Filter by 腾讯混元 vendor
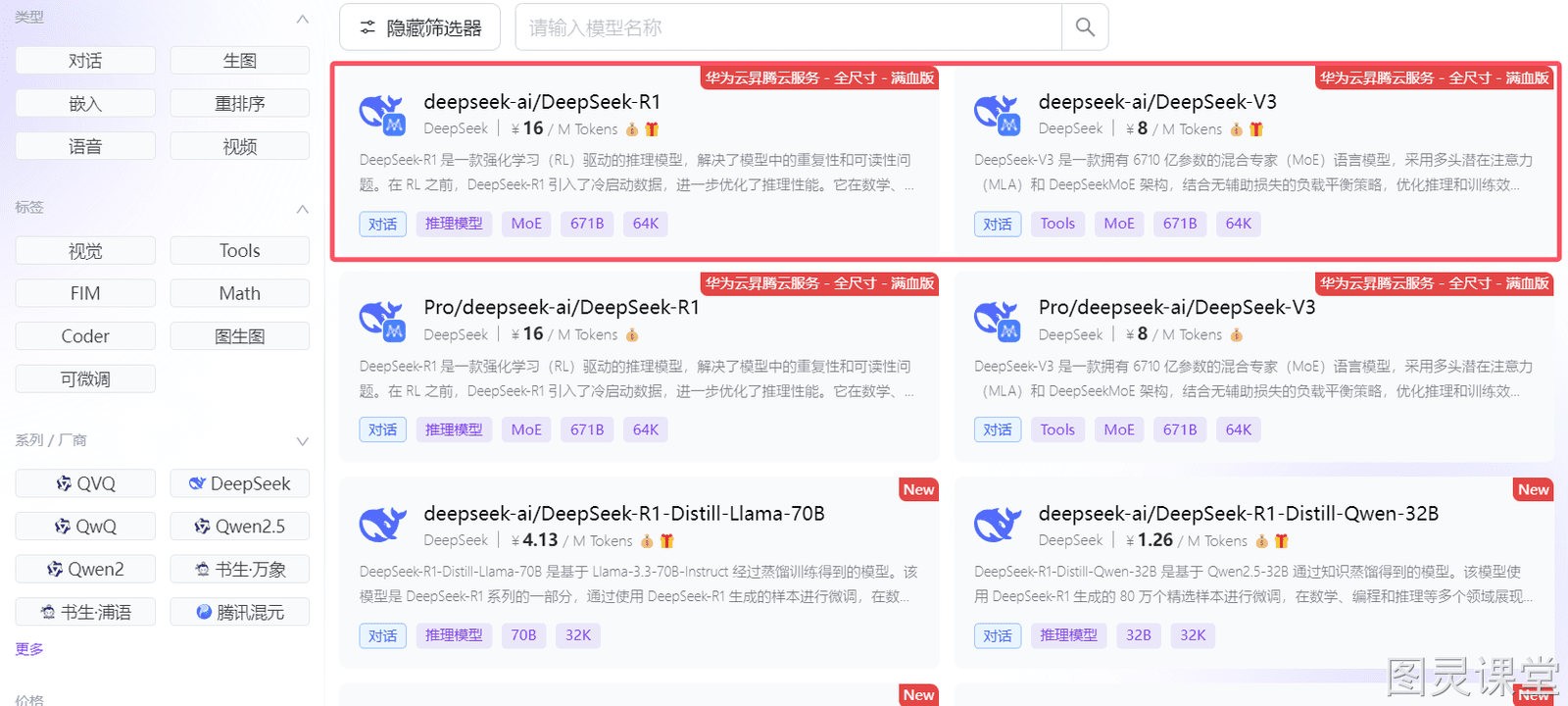Viewport: 1568px width, 706px height. [240, 612]
